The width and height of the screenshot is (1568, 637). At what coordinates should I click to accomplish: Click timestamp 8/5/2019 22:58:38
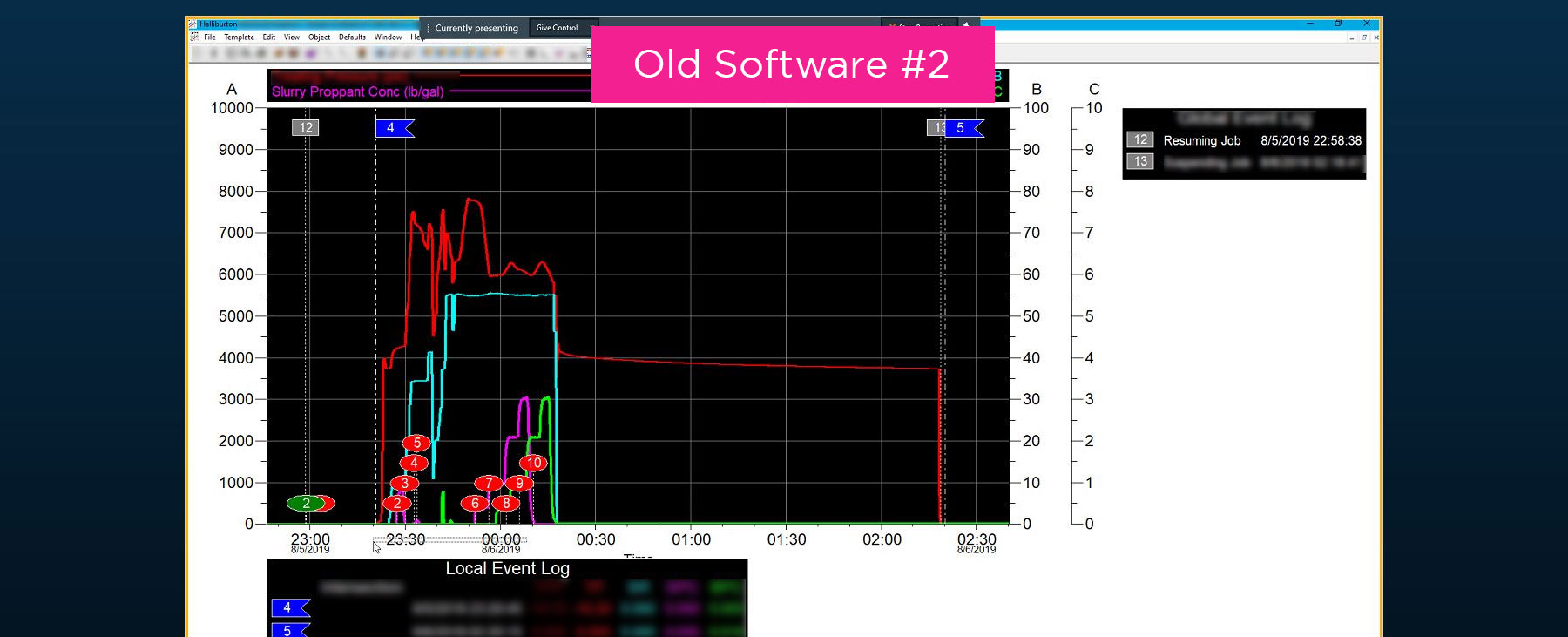click(x=1311, y=140)
